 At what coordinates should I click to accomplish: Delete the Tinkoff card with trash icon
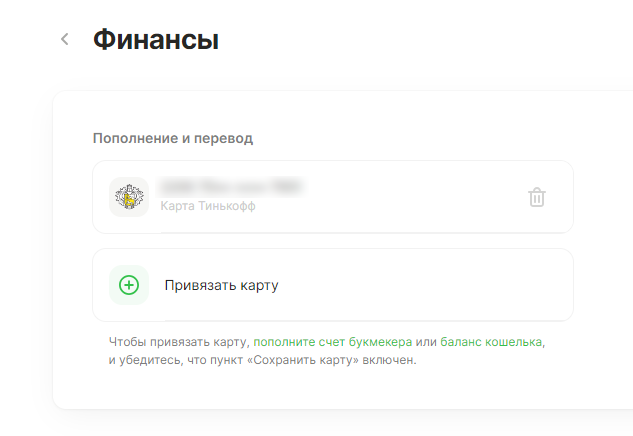[537, 197]
